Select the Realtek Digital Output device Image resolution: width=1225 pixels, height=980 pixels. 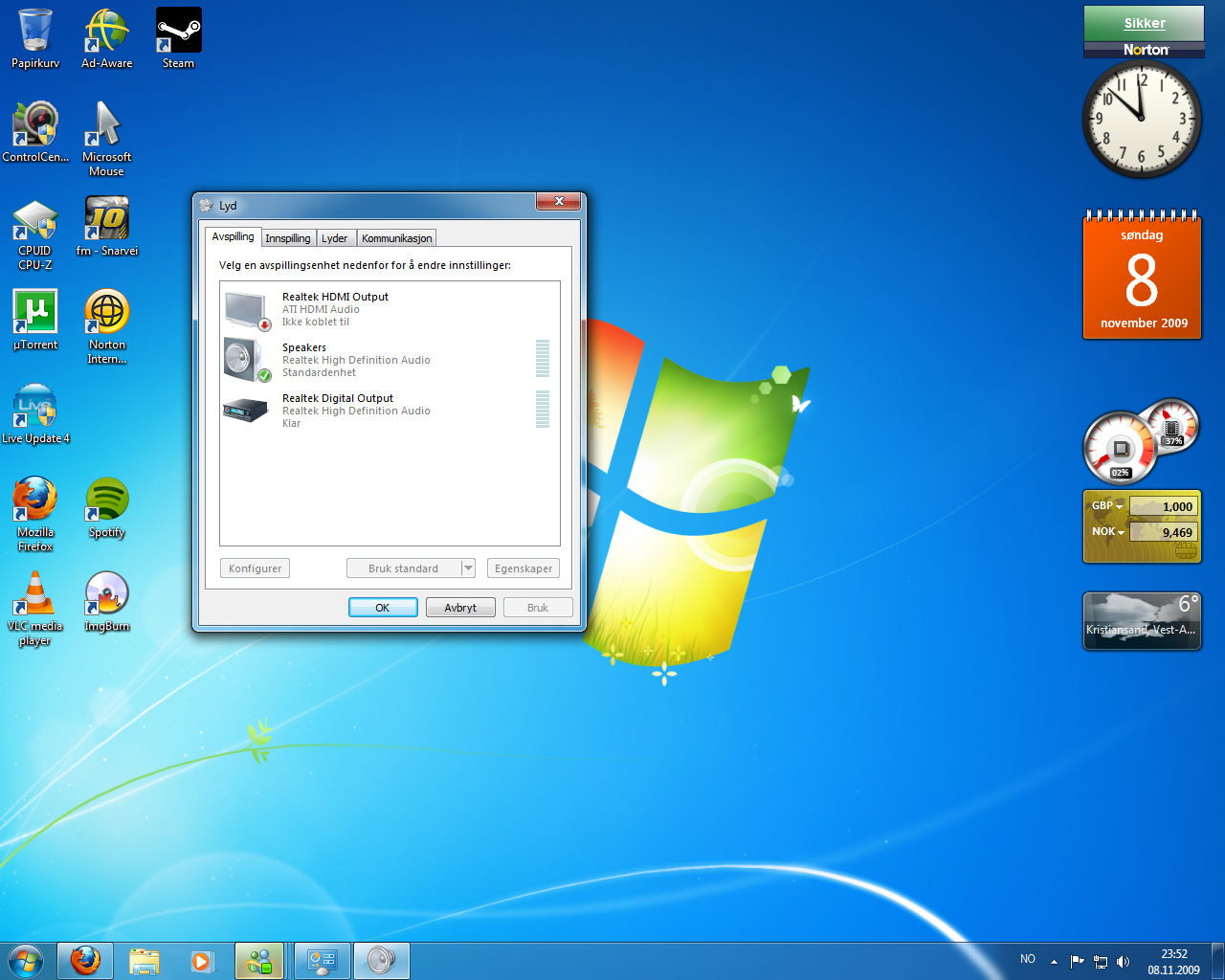[335, 410]
